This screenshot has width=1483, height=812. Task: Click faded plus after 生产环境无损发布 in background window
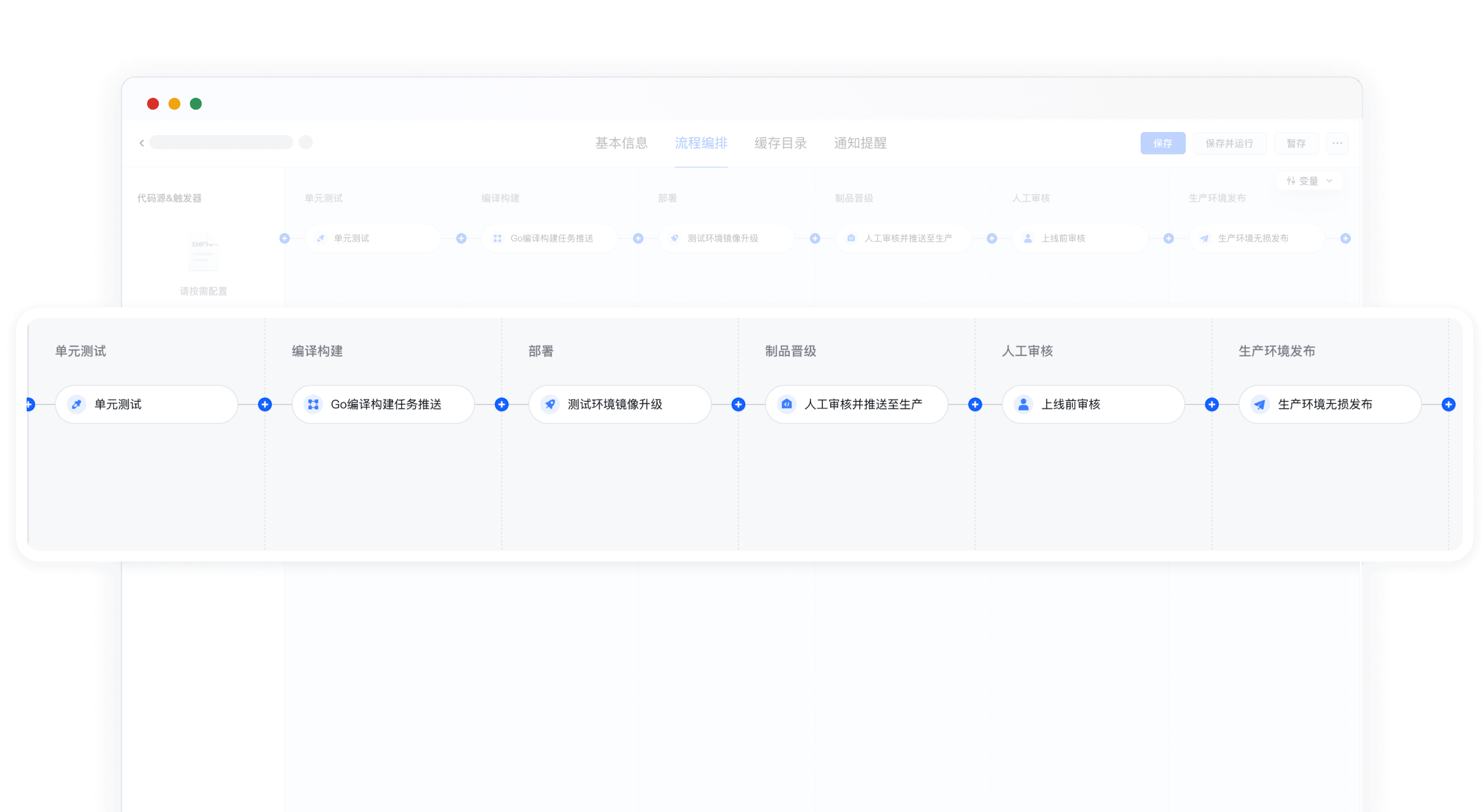point(1346,238)
